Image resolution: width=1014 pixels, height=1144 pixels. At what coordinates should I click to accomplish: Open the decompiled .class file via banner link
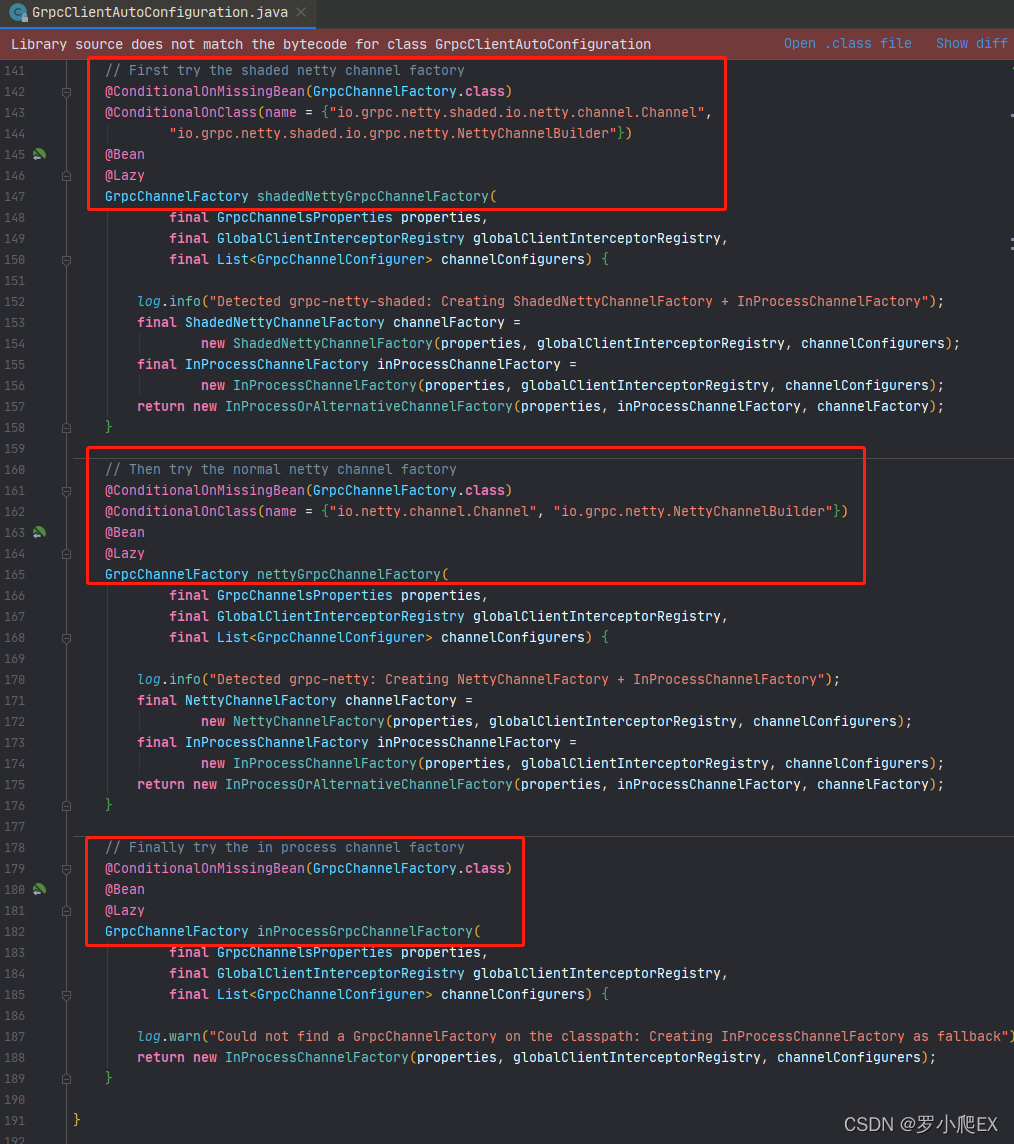pyautogui.click(x=849, y=43)
